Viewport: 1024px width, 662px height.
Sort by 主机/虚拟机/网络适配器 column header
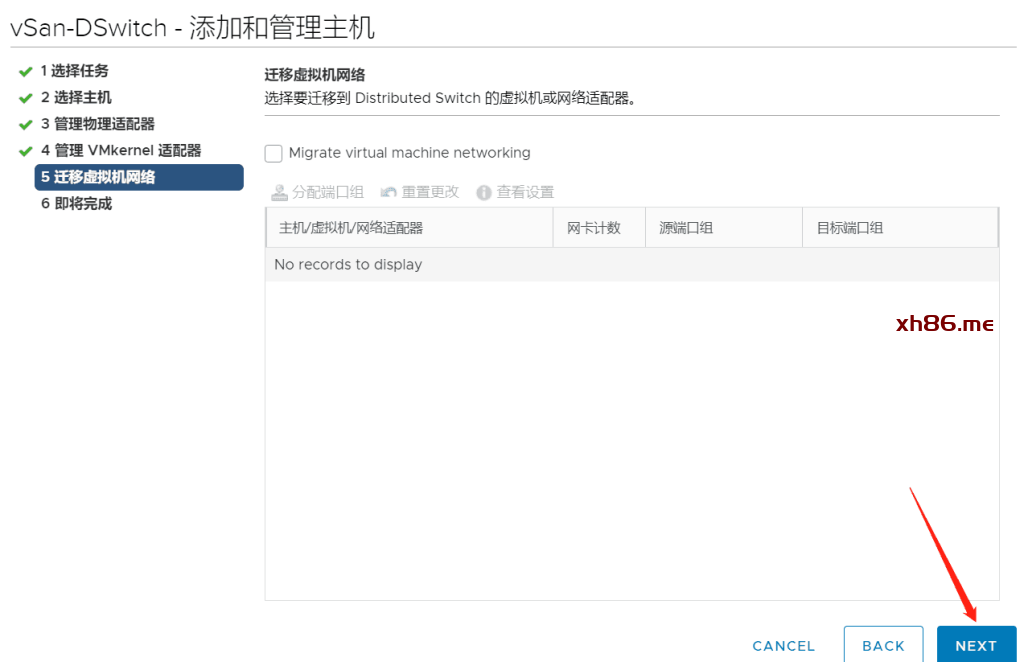[351, 228]
